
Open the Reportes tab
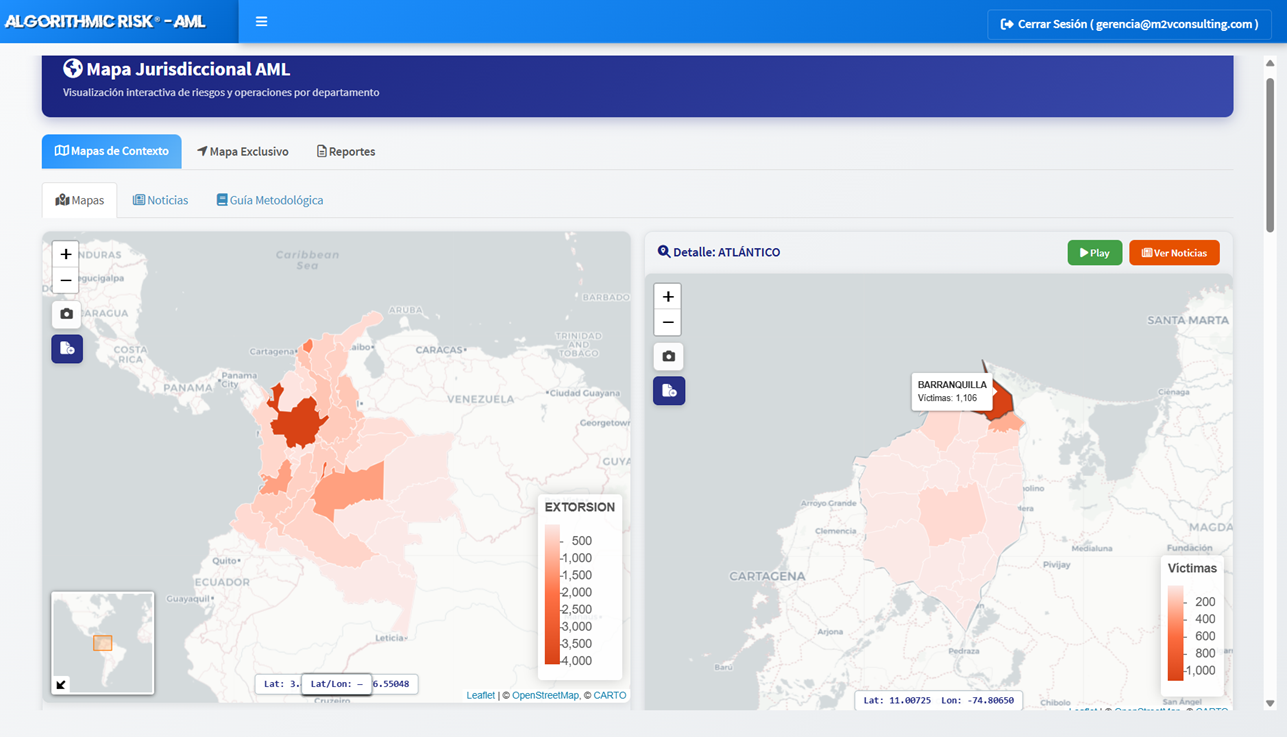[x=346, y=151]
